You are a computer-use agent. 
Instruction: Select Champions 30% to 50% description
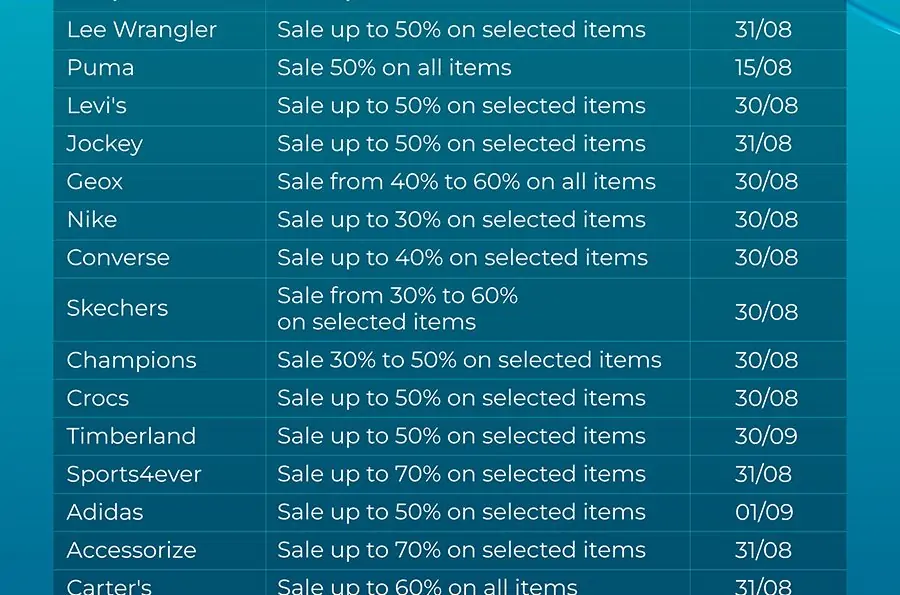pyautogui.click(x=470, y=360)
